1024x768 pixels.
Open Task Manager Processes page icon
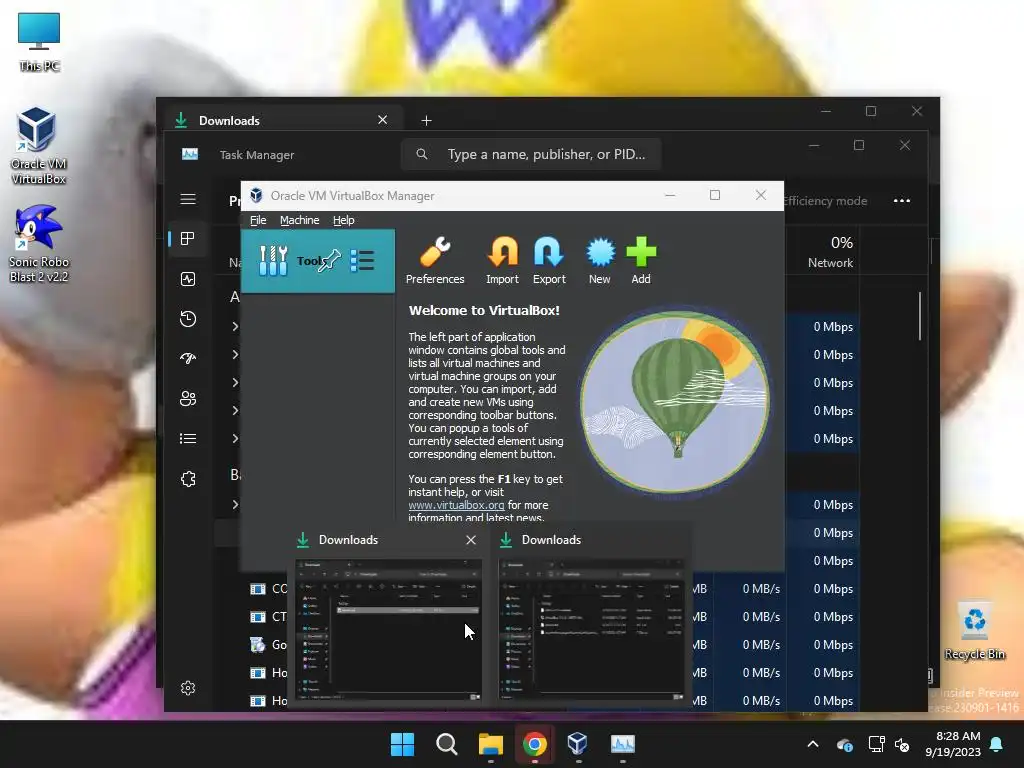click(x=188, y=238)
